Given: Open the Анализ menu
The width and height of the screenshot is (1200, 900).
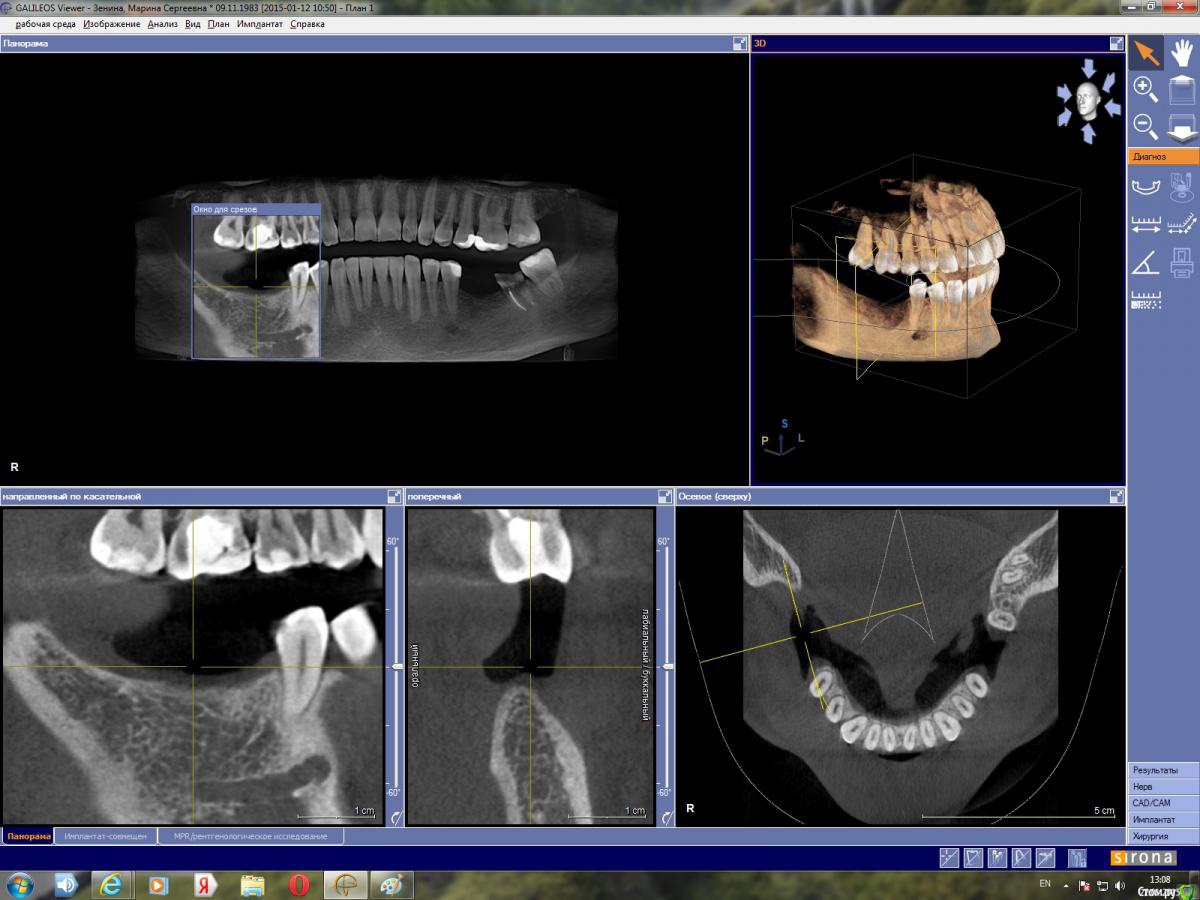Looking at the screenshot, I should (x=162, y=24).
